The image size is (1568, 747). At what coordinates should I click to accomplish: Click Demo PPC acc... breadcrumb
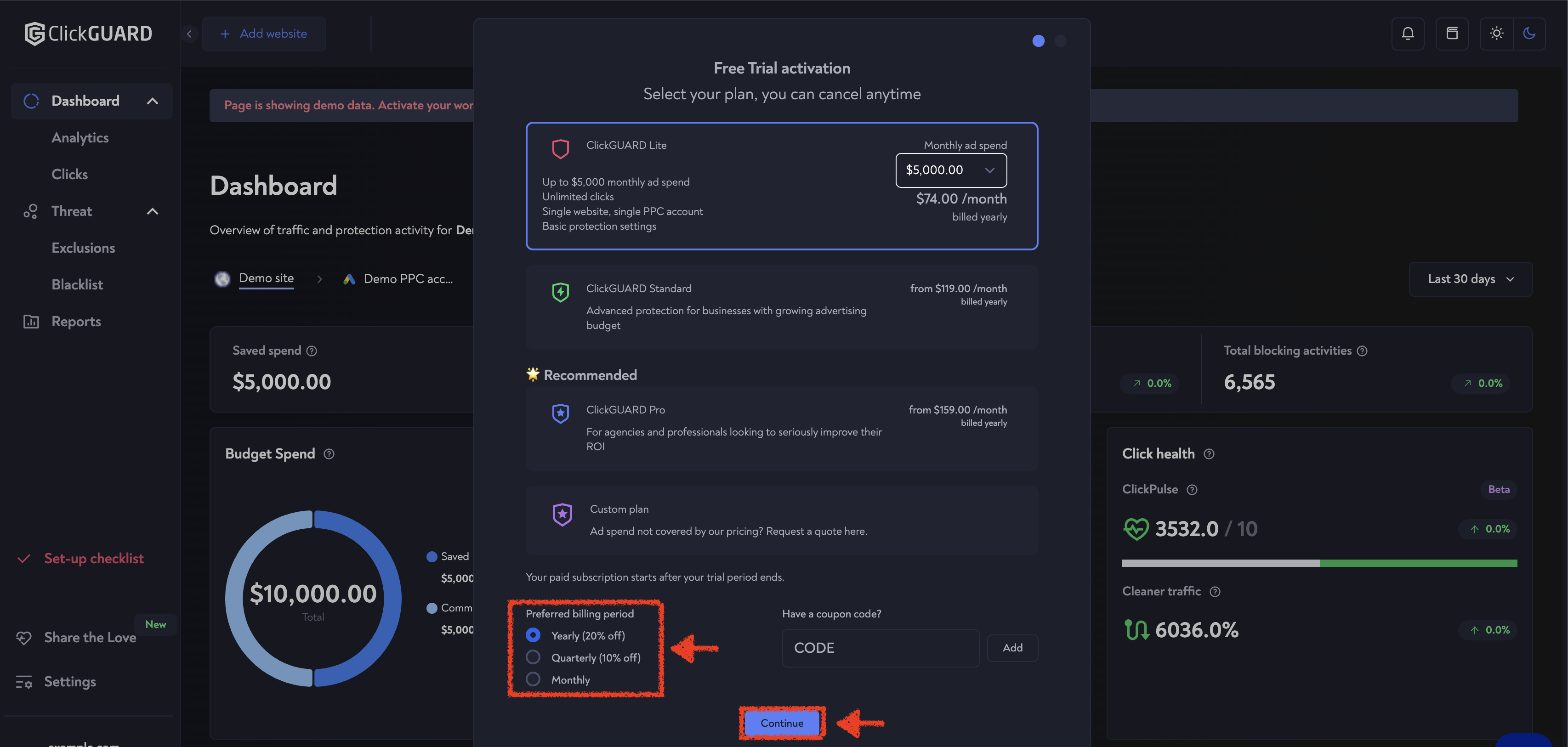click(408, 279)
